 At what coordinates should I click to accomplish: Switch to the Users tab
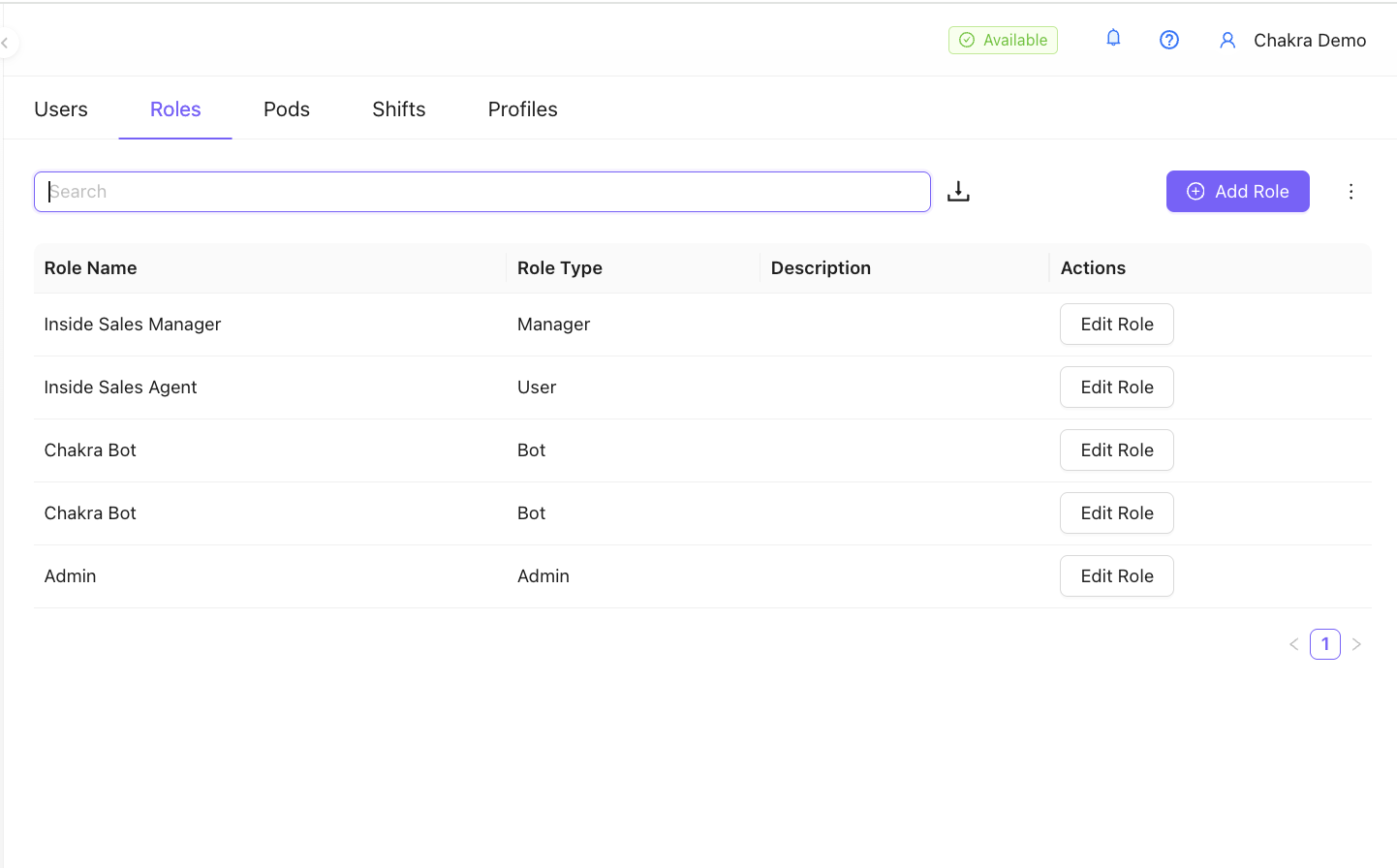pos(61,109)
